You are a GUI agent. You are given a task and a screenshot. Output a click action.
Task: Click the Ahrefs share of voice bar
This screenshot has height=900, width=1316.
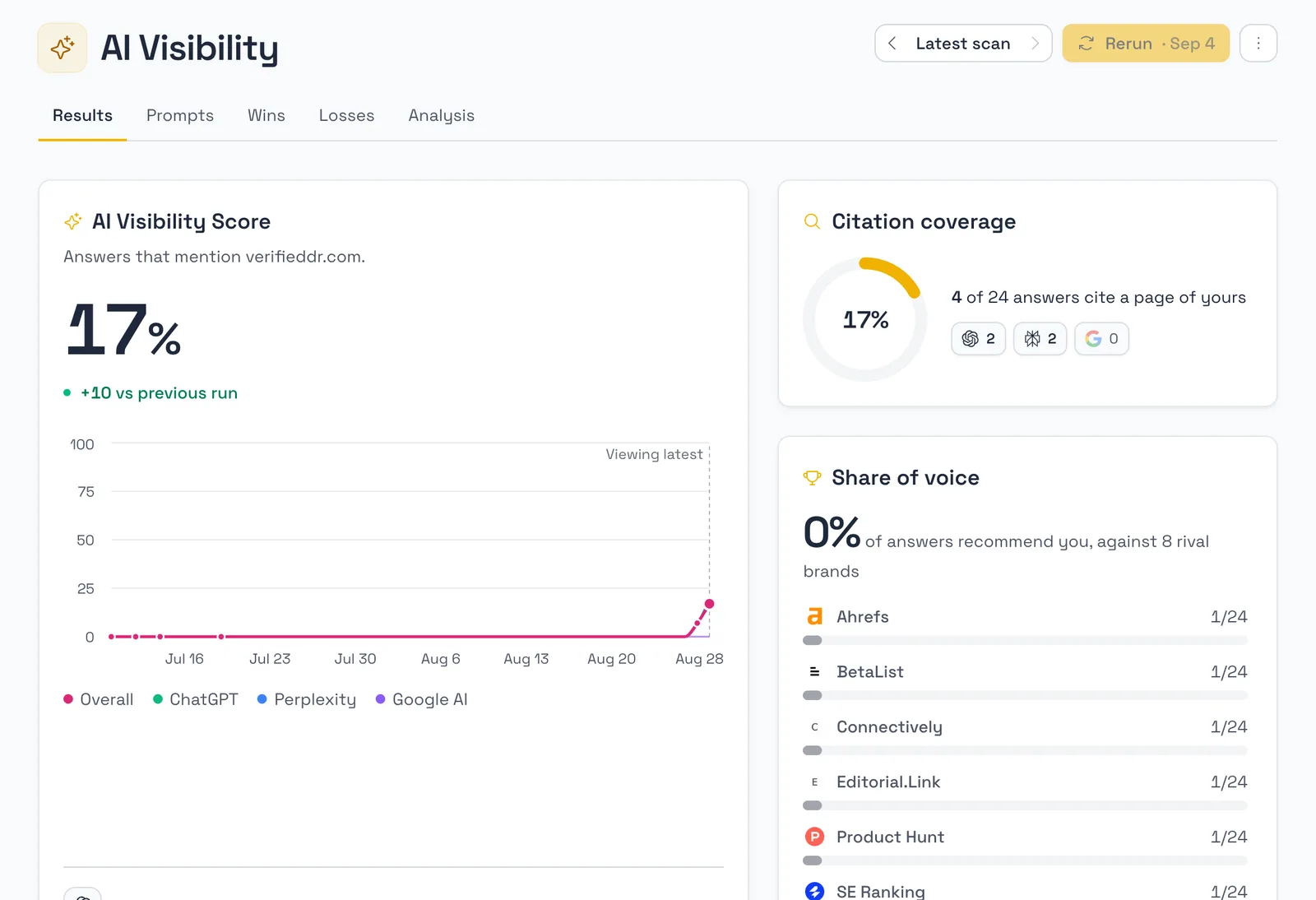pyautogui.click(x=1025, y=640)
